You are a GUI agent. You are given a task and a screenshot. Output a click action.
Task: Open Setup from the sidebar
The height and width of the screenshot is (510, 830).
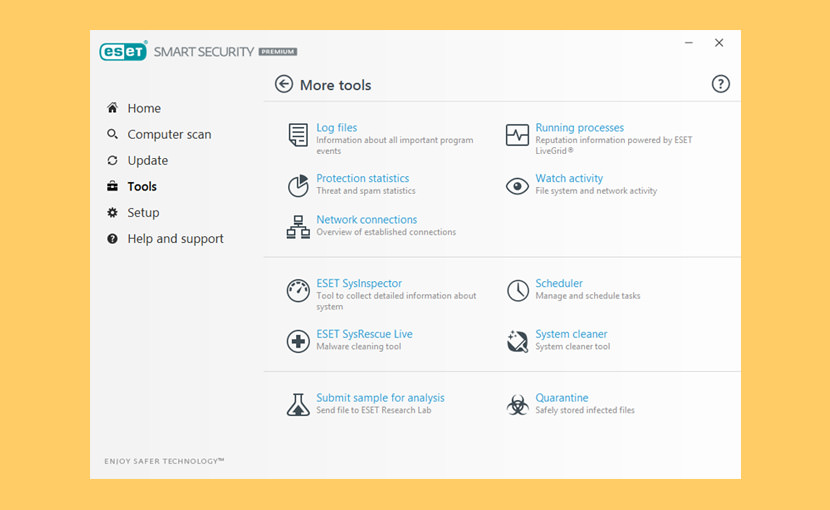tap(143, 213)
